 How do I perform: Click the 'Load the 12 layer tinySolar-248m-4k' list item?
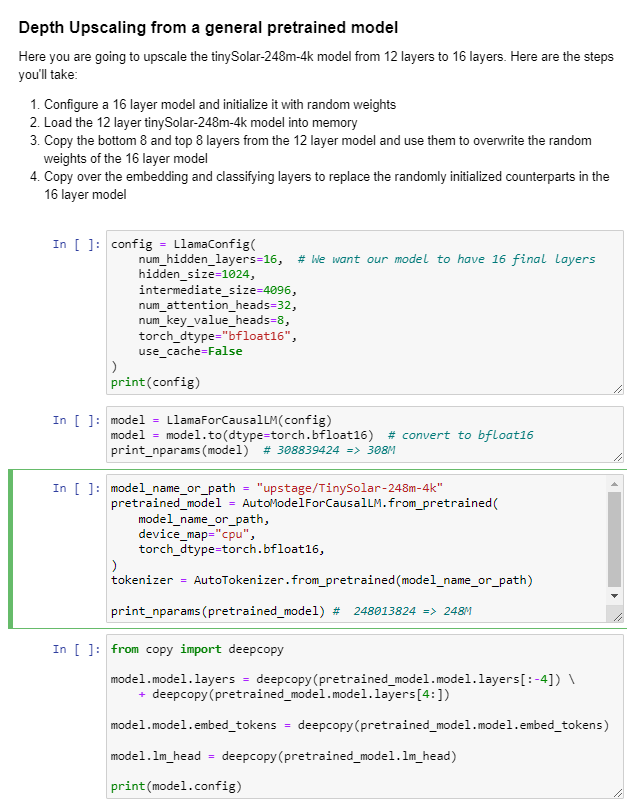point(220,122)
